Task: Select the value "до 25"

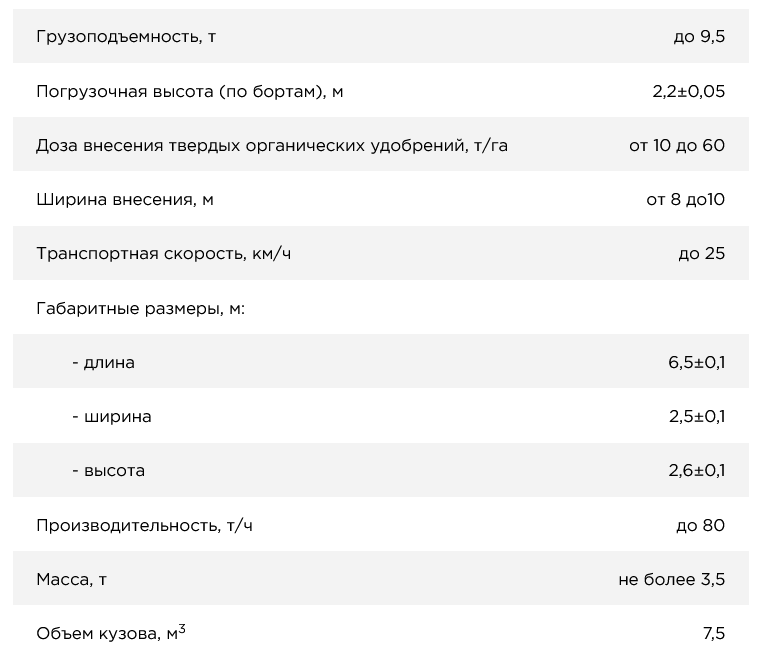Action: tap(701, 254)
